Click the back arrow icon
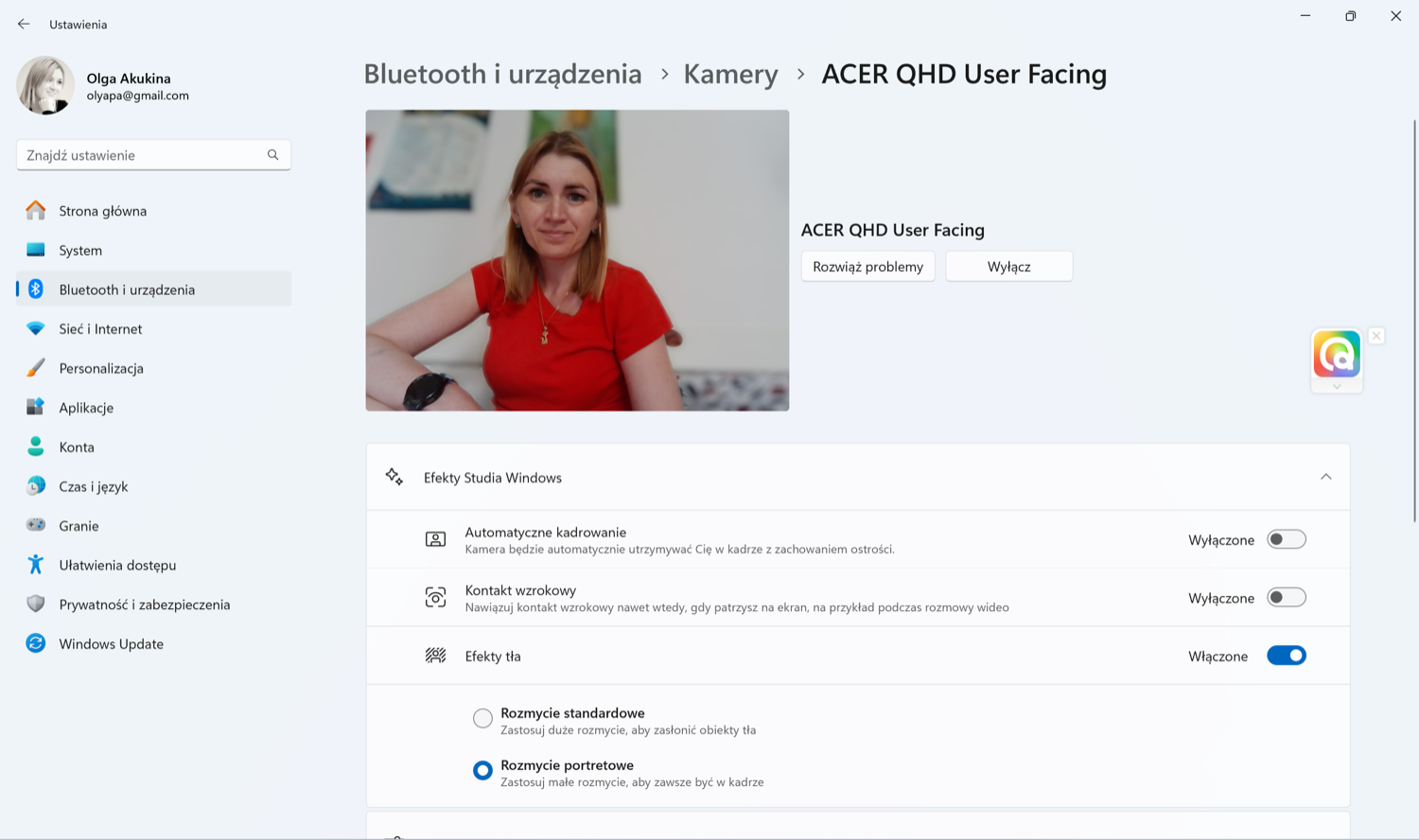The height and width of the screenshot is (840, 1419). pos(24,24)
